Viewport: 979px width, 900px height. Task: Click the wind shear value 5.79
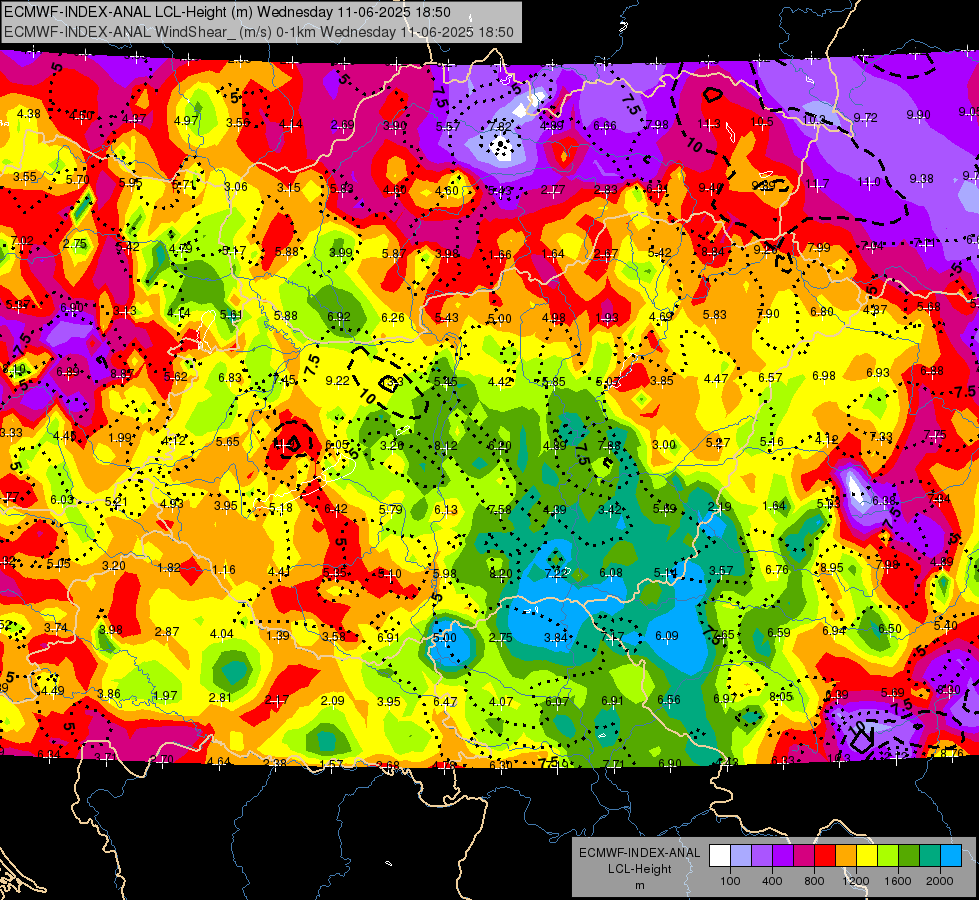391,510
